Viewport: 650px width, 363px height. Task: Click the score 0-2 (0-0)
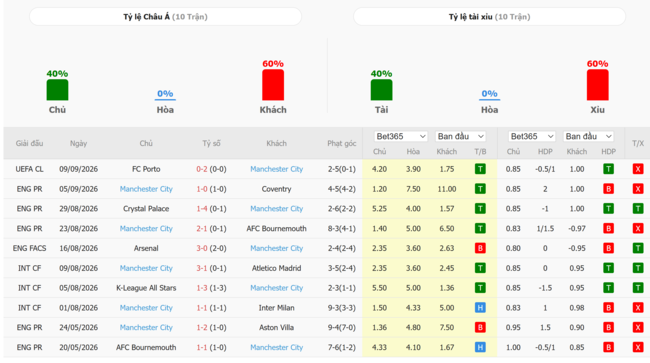211,169
